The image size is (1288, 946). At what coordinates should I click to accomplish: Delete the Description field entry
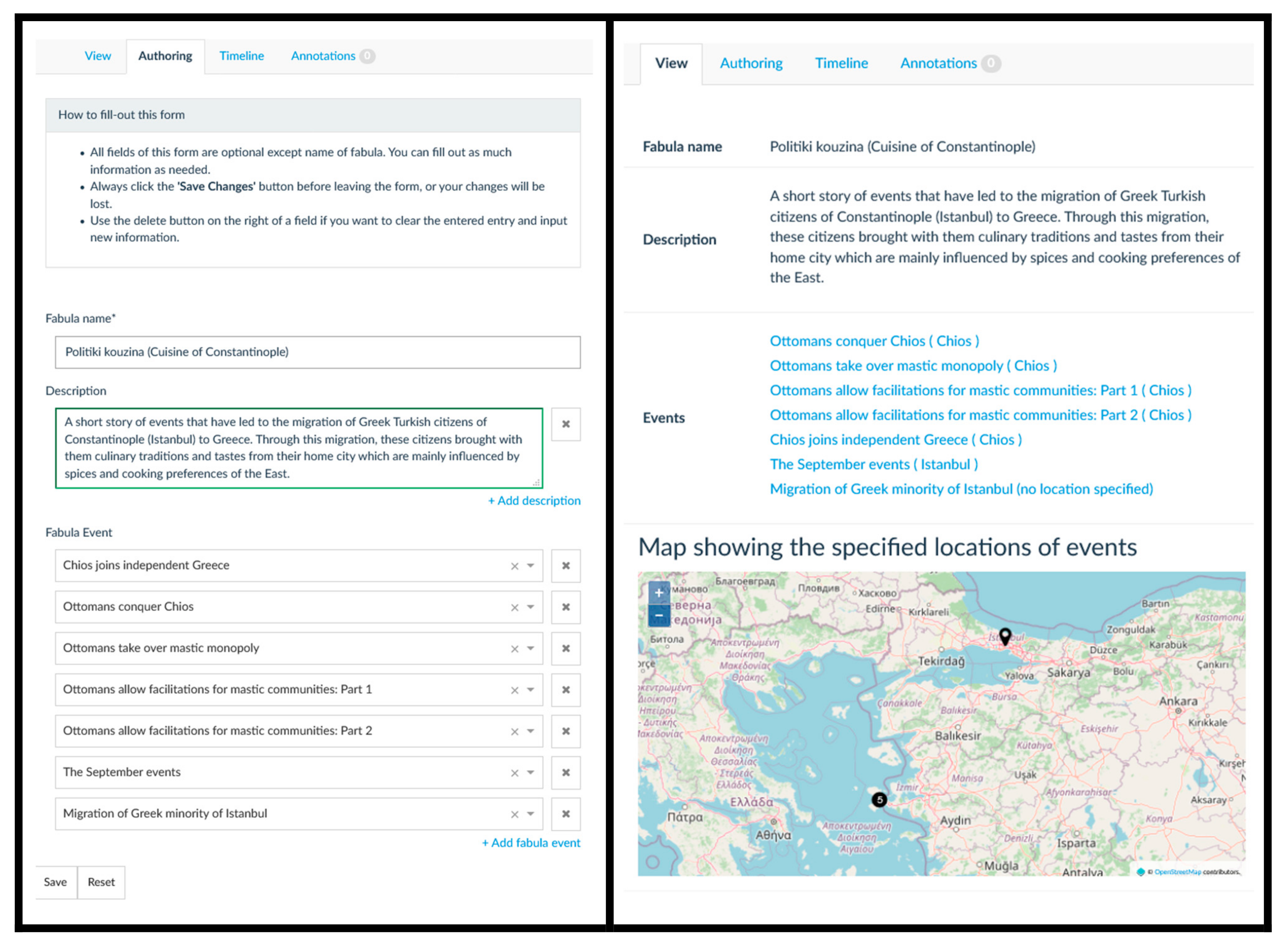[566, 424]
